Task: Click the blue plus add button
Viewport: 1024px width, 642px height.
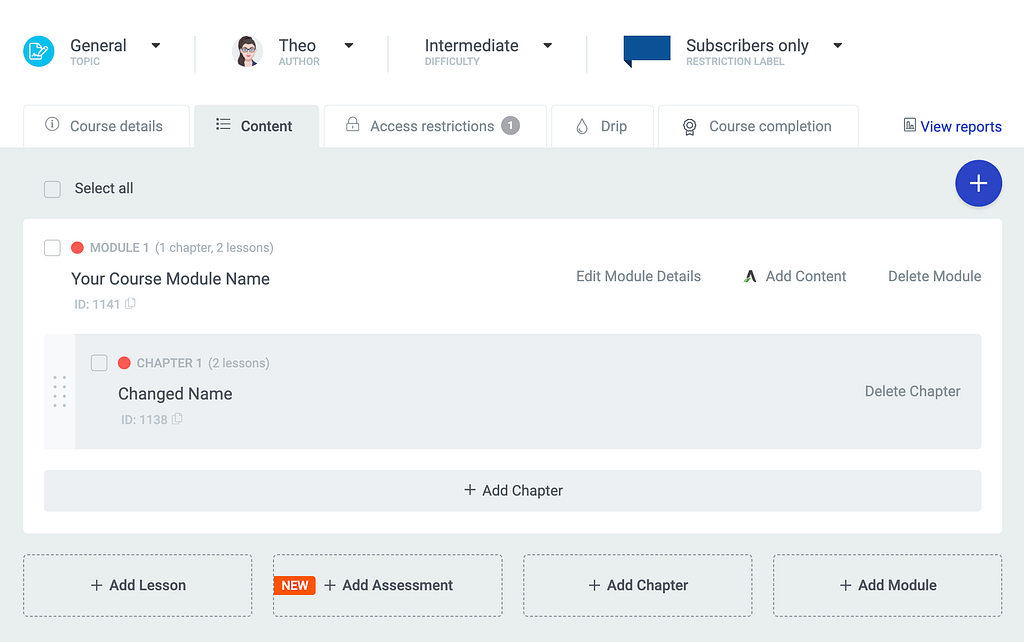Action: tap(978, 183)
